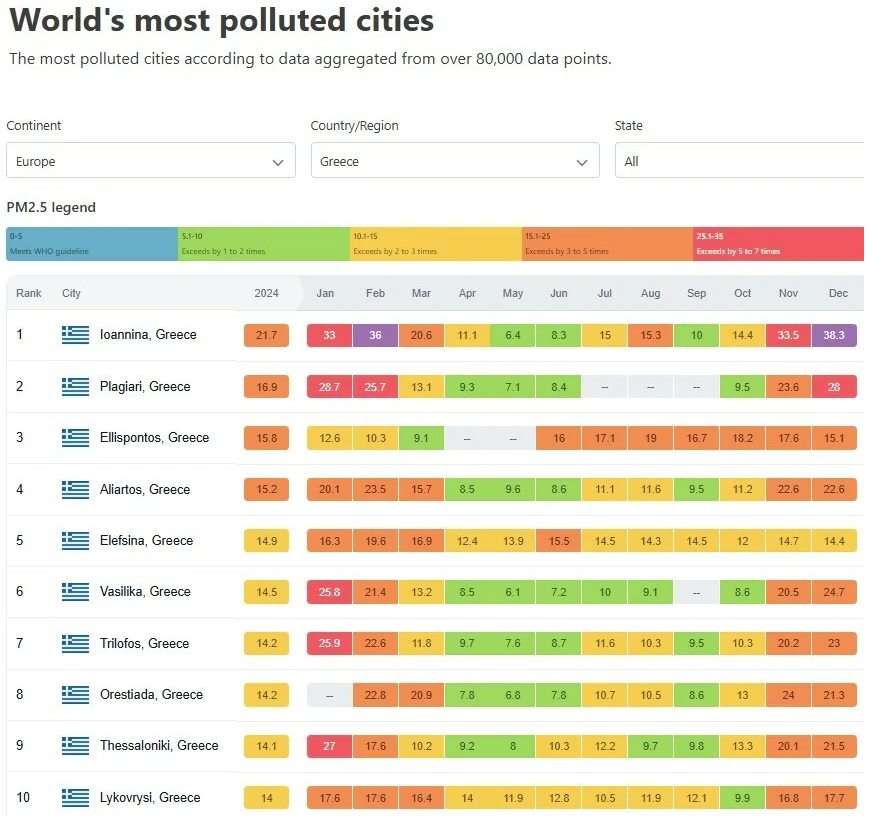Viewport: 876px width, 816px height.
Task: Click the red 25.1-35 legend swatch
Action: [778, 243]
